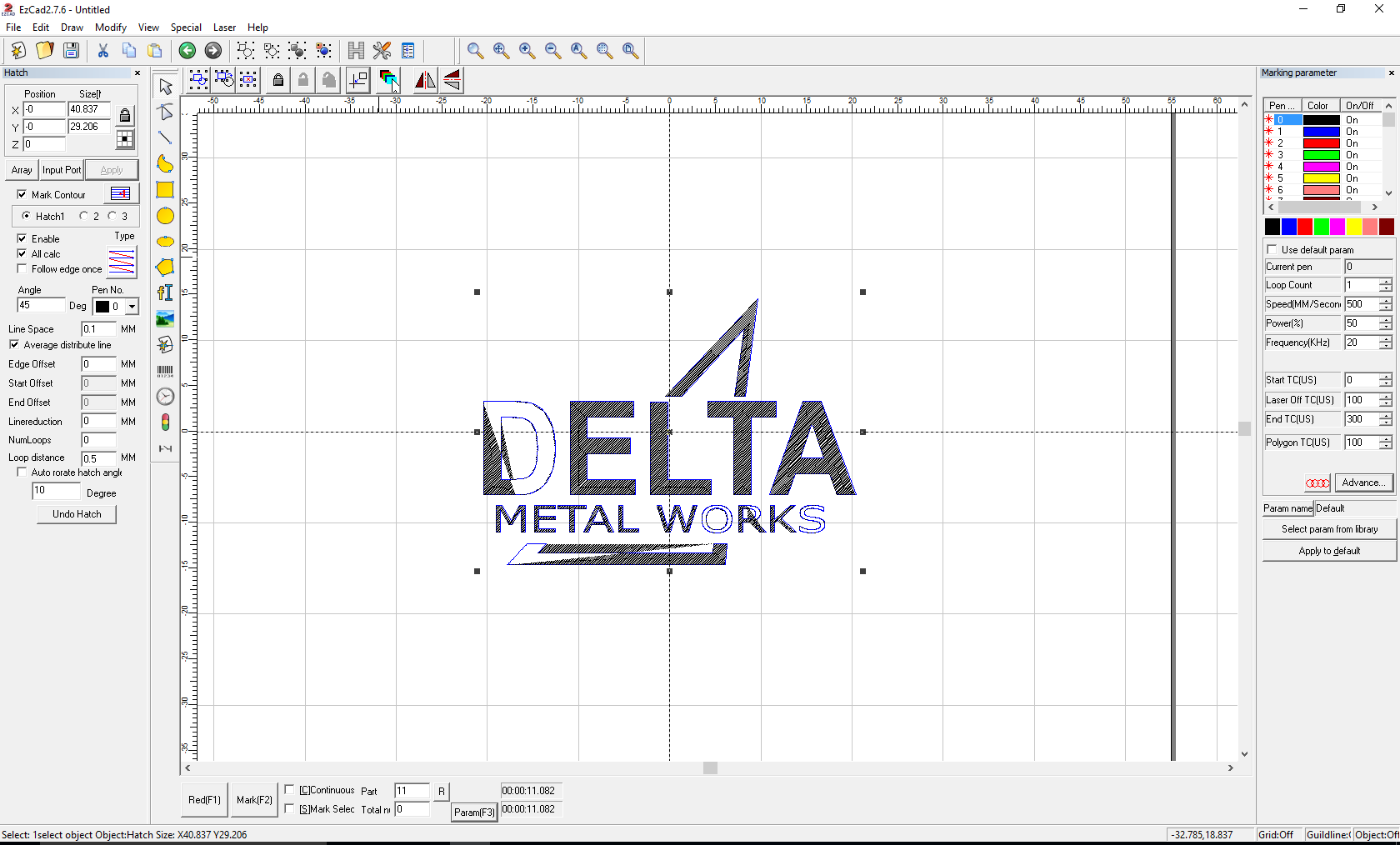Select the Polygon drawing tool
1400x845 pixels.
(x=166, y=267)
